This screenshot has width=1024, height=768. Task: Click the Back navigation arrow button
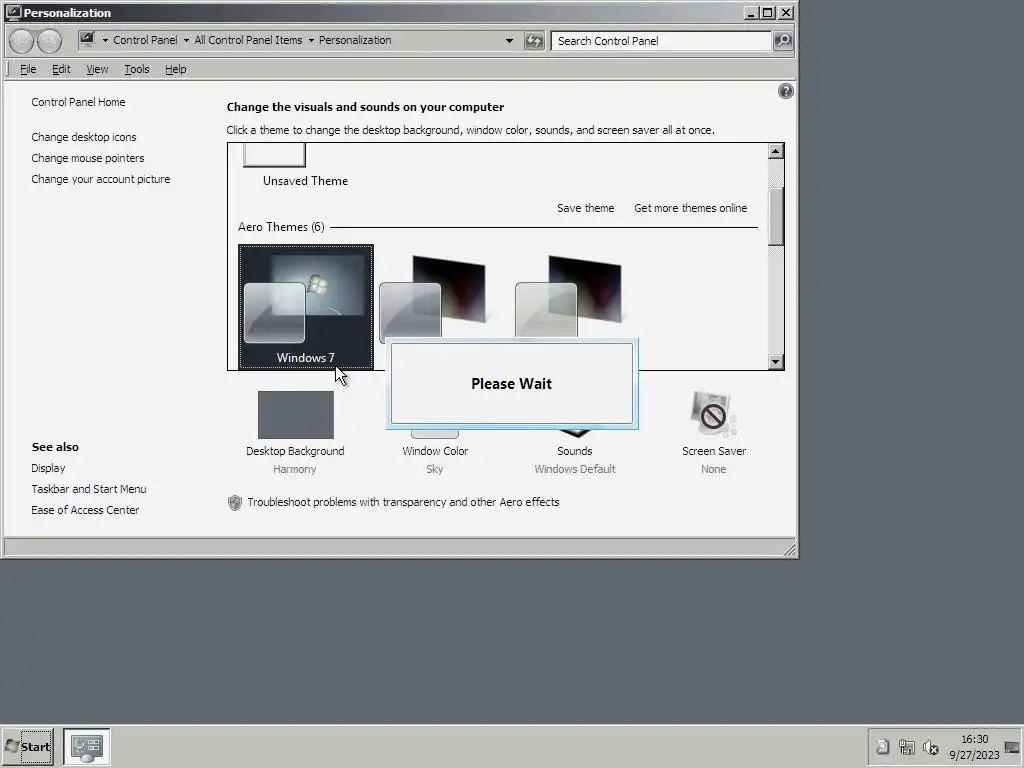click(x=22, y=41)
